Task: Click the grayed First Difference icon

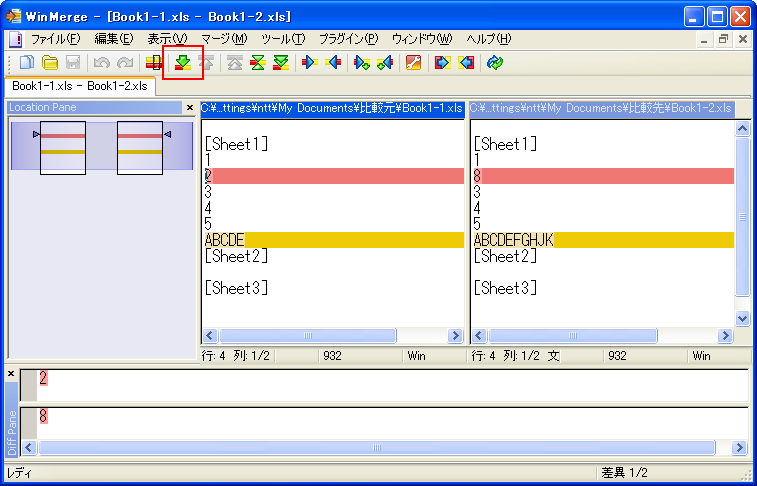Action: 235,63
